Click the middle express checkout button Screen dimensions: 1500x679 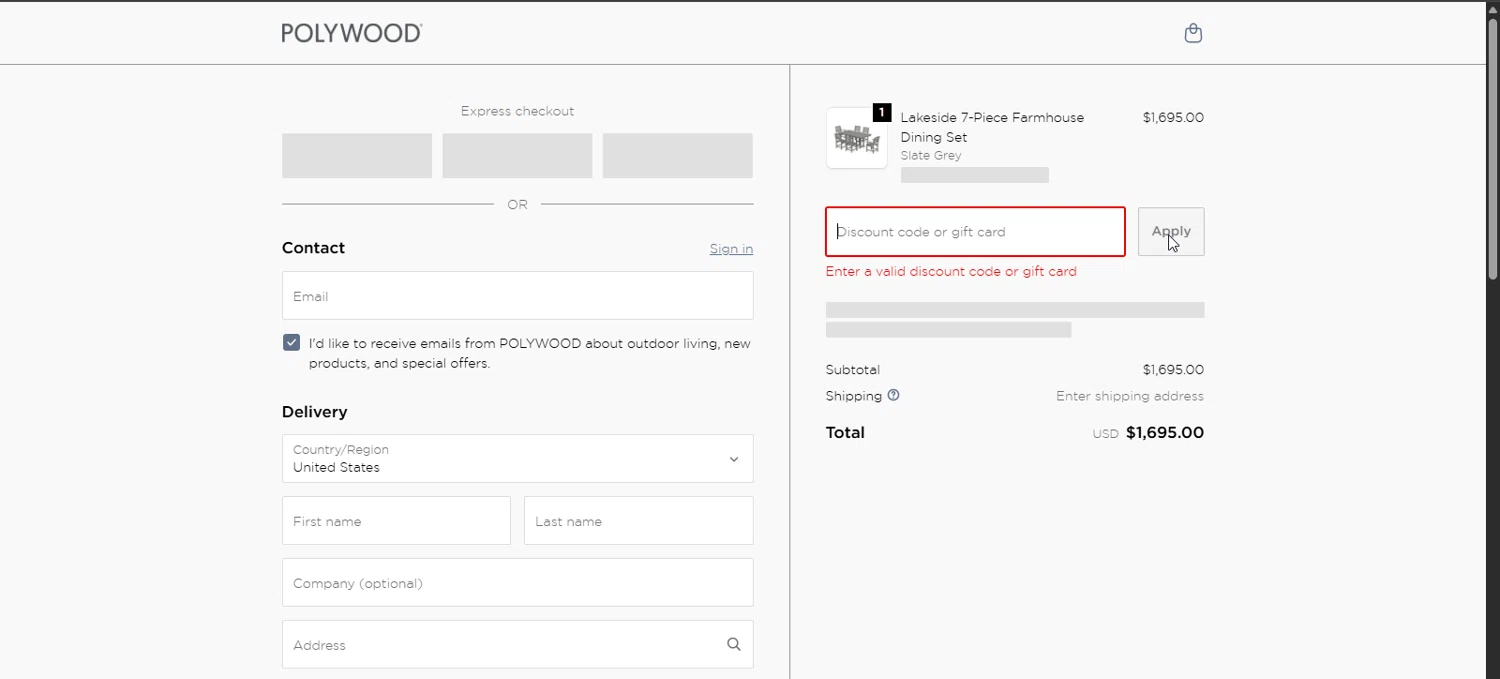click(x=517, y=156)
